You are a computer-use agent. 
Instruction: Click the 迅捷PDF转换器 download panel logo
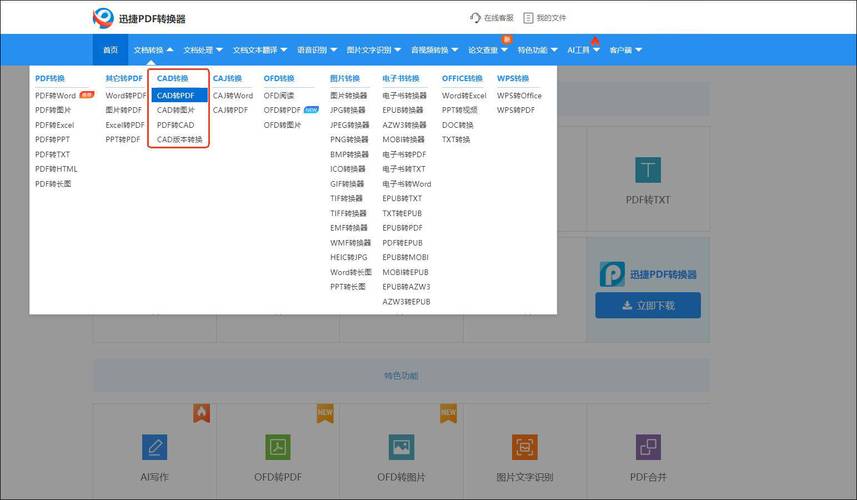[612, 274]
